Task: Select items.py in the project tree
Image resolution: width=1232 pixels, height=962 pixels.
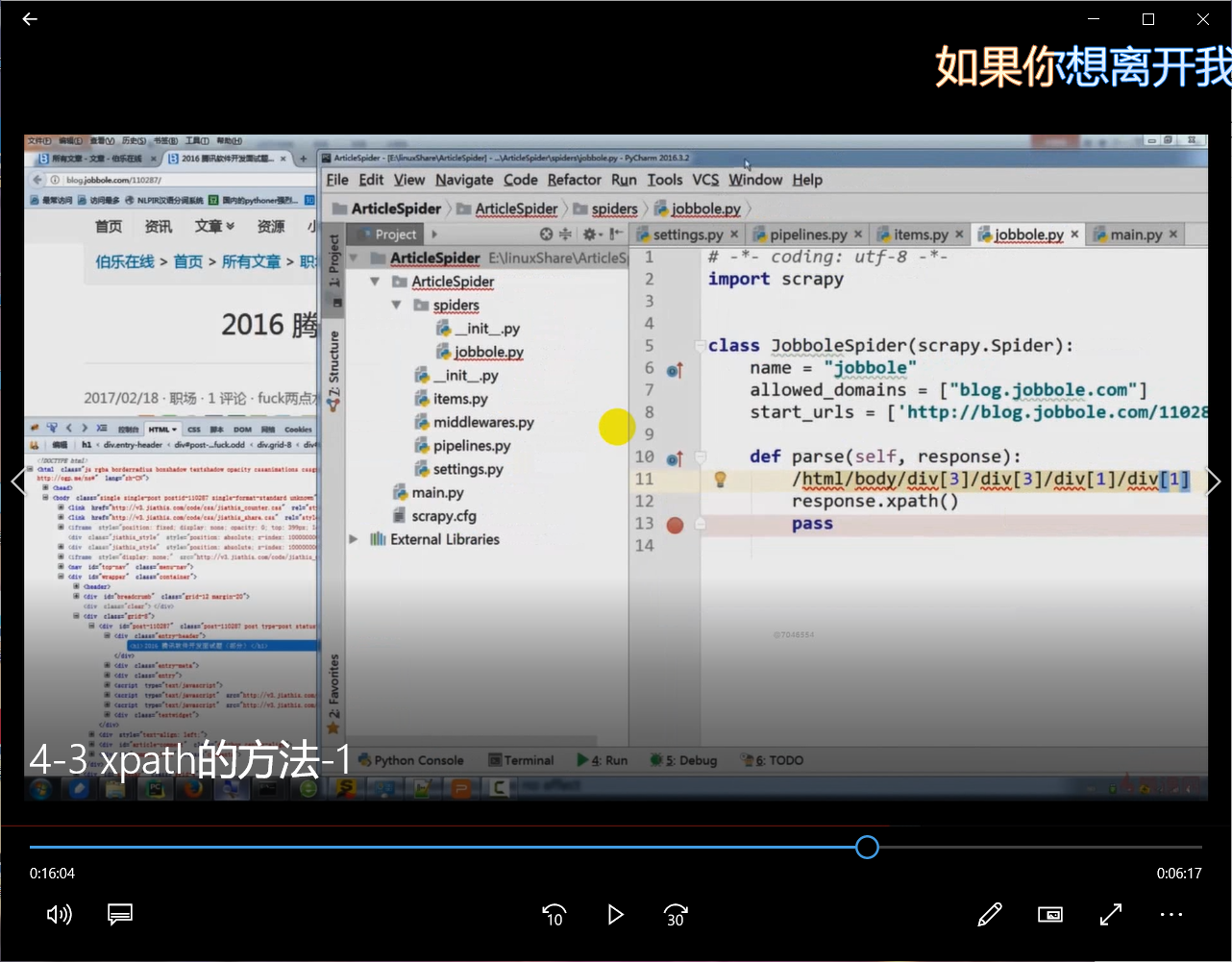Action: (x=460, y=399)
